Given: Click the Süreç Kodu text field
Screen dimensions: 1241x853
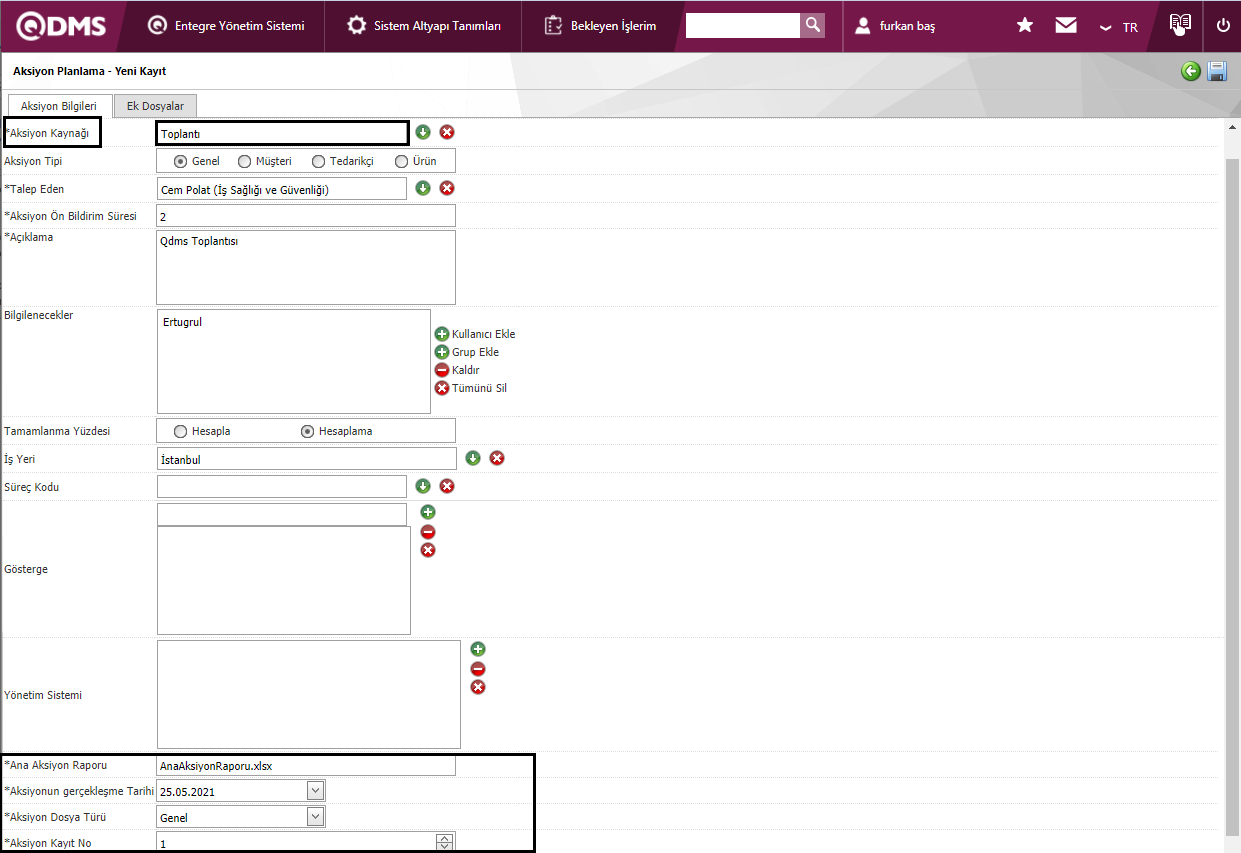Looking at the screenshot, I should point(282,486).
